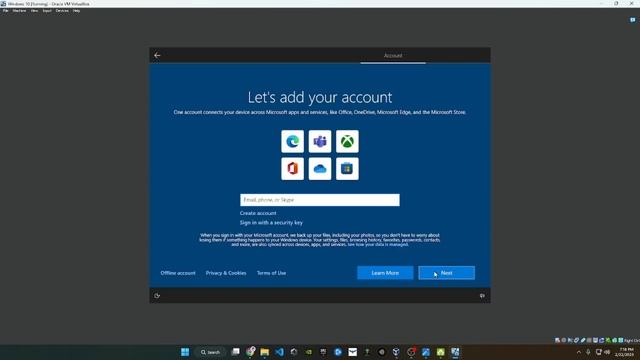Click the Learn More button
The image size is (640, 360).
pos(385,273)
